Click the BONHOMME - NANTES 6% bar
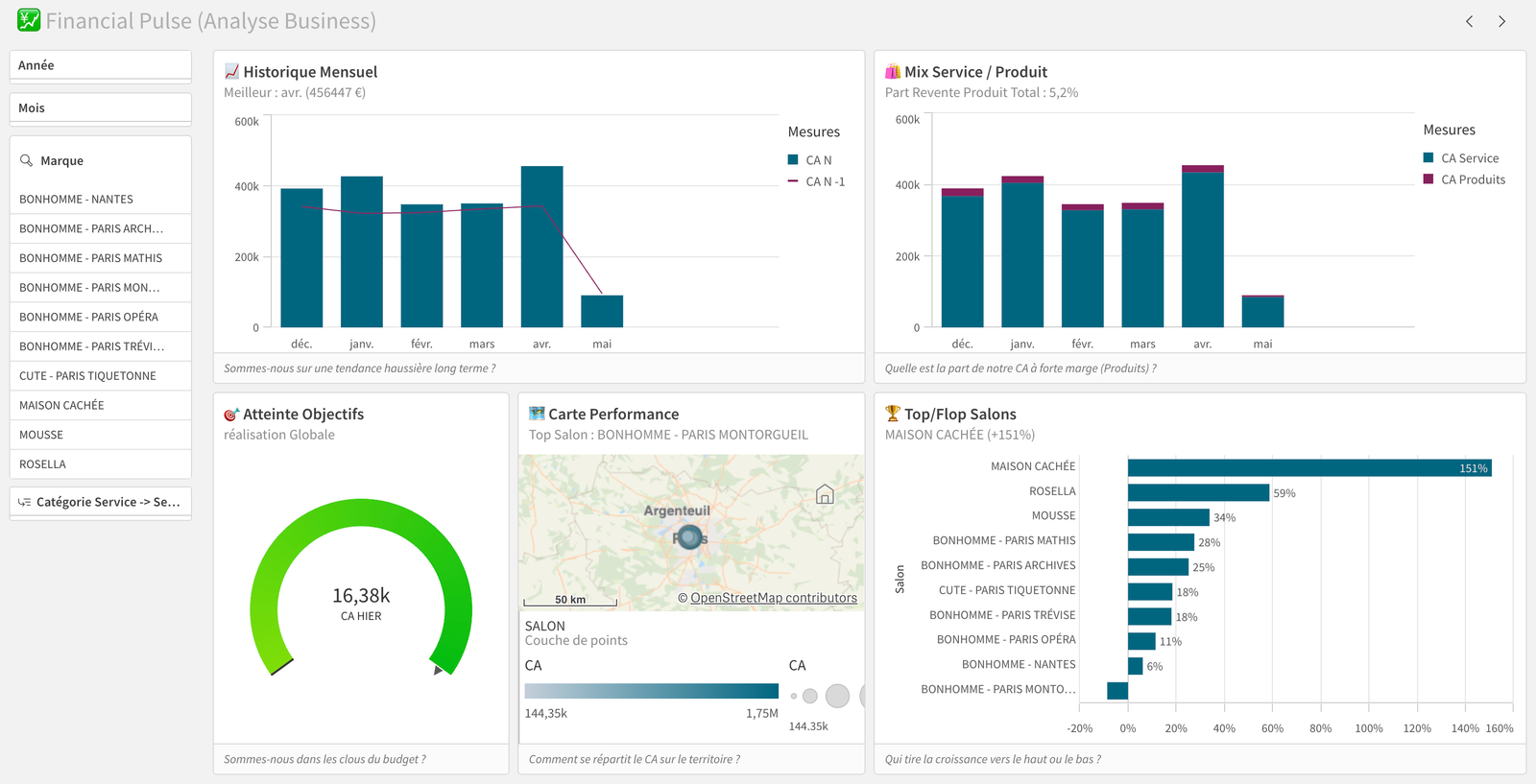 [1136, 666]
